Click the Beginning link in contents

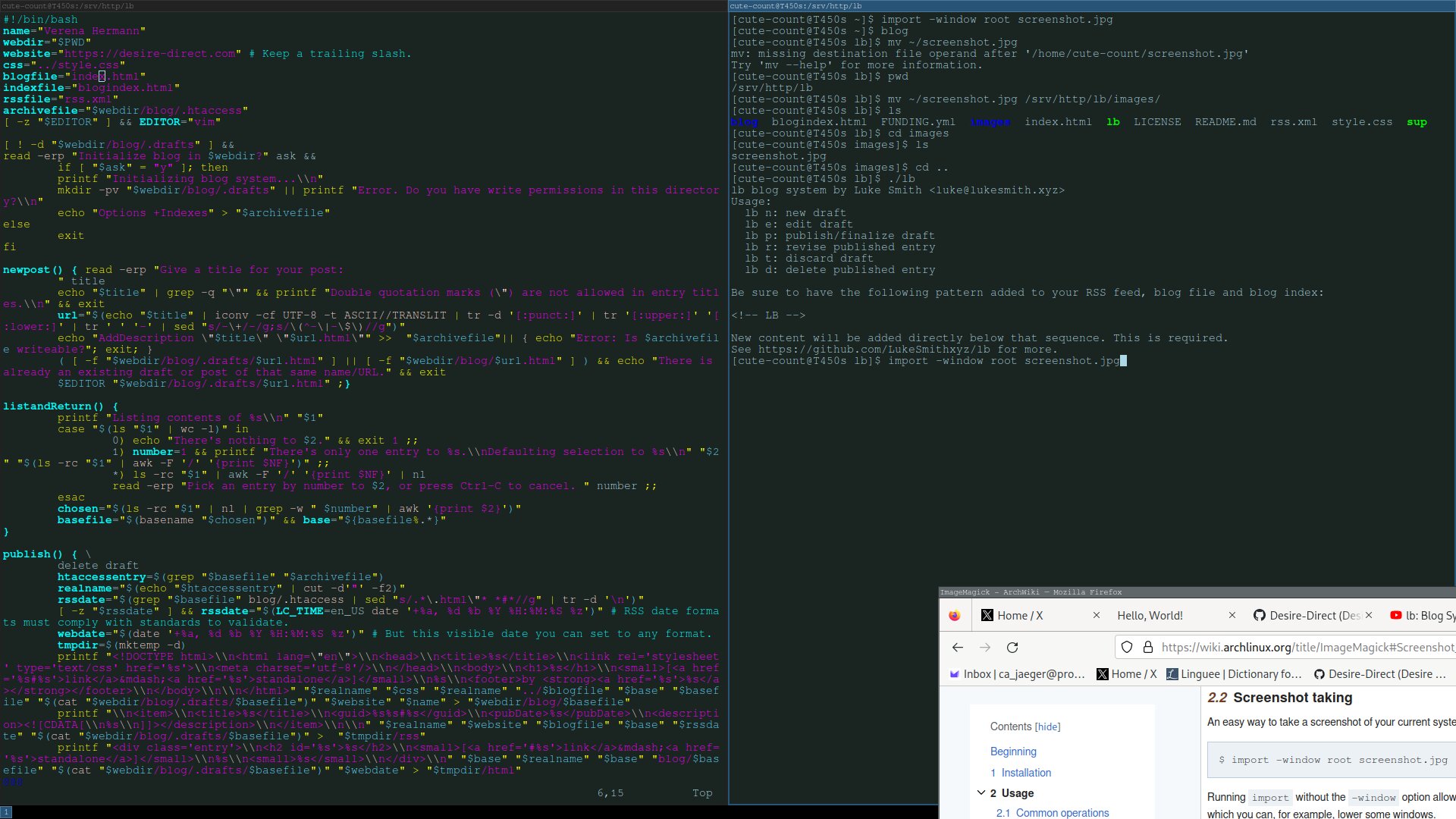1013,752
